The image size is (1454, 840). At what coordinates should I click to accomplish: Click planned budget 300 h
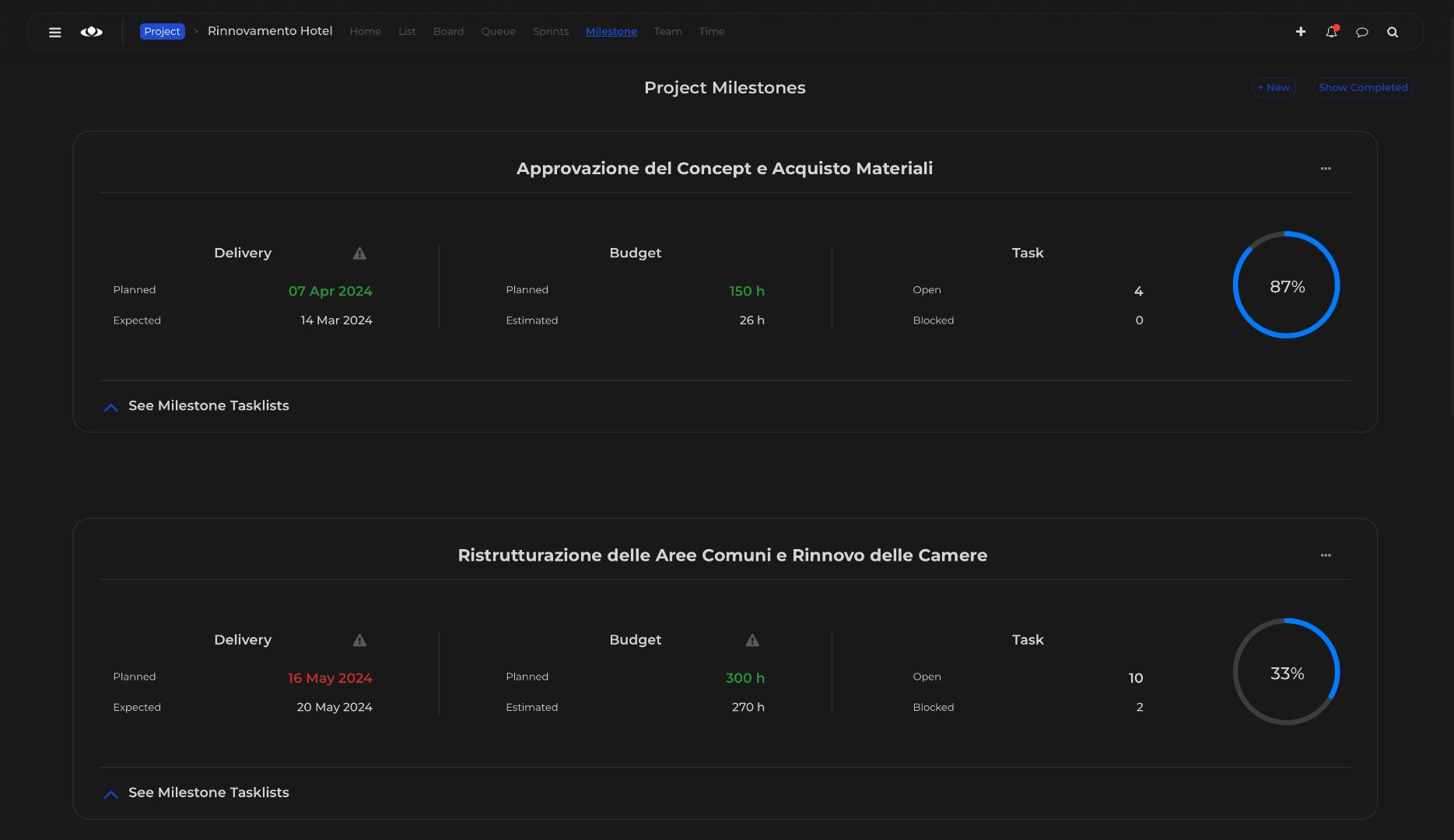(x=745, y=678)
